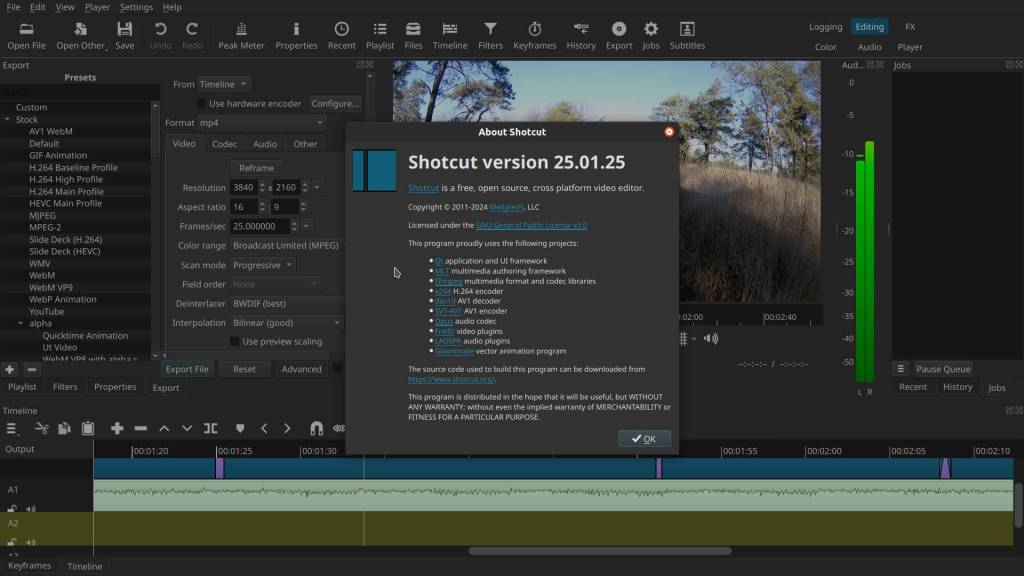1024x576 pixels.
Task: Open the Interpolation Bilinear dropdown
Action: [x=287, y=323]
